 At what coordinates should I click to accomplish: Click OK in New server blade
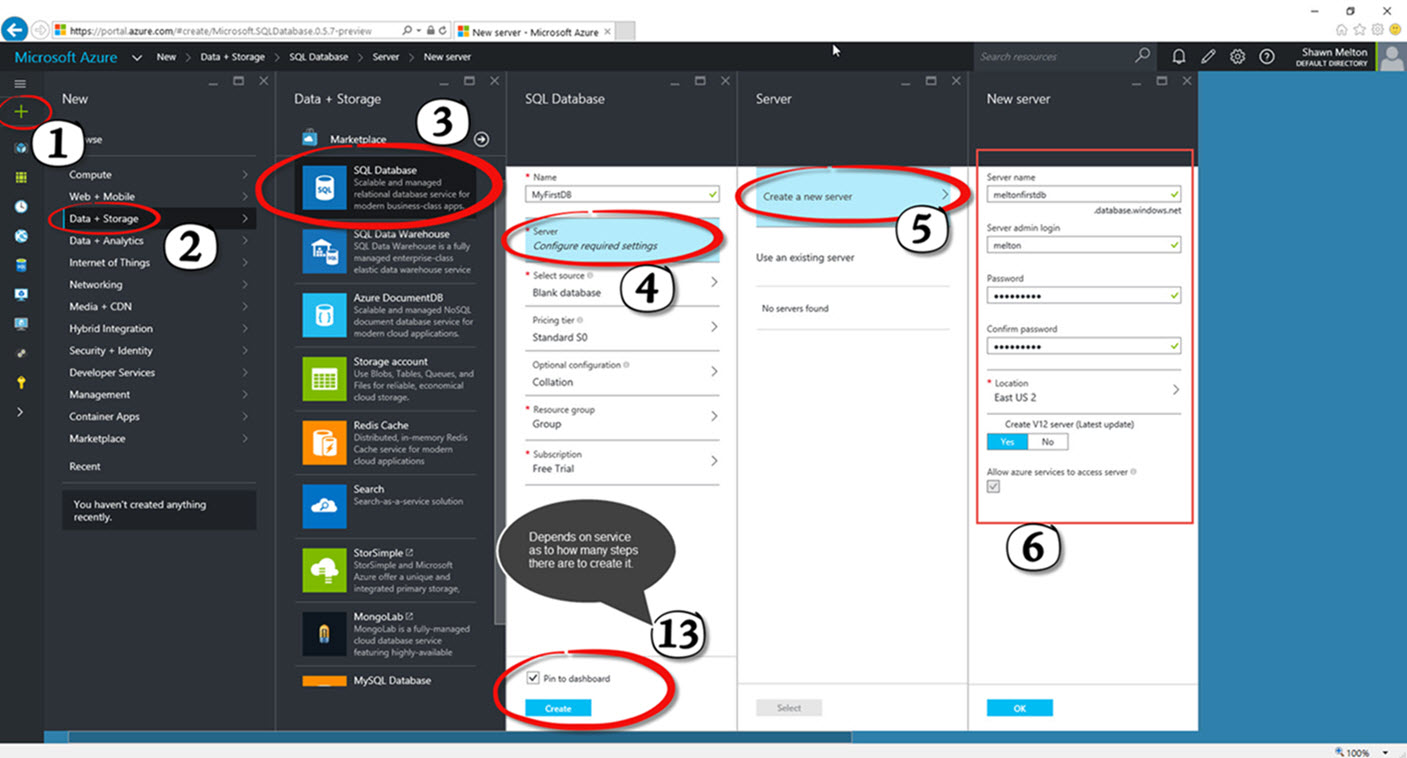(1019, 708)
